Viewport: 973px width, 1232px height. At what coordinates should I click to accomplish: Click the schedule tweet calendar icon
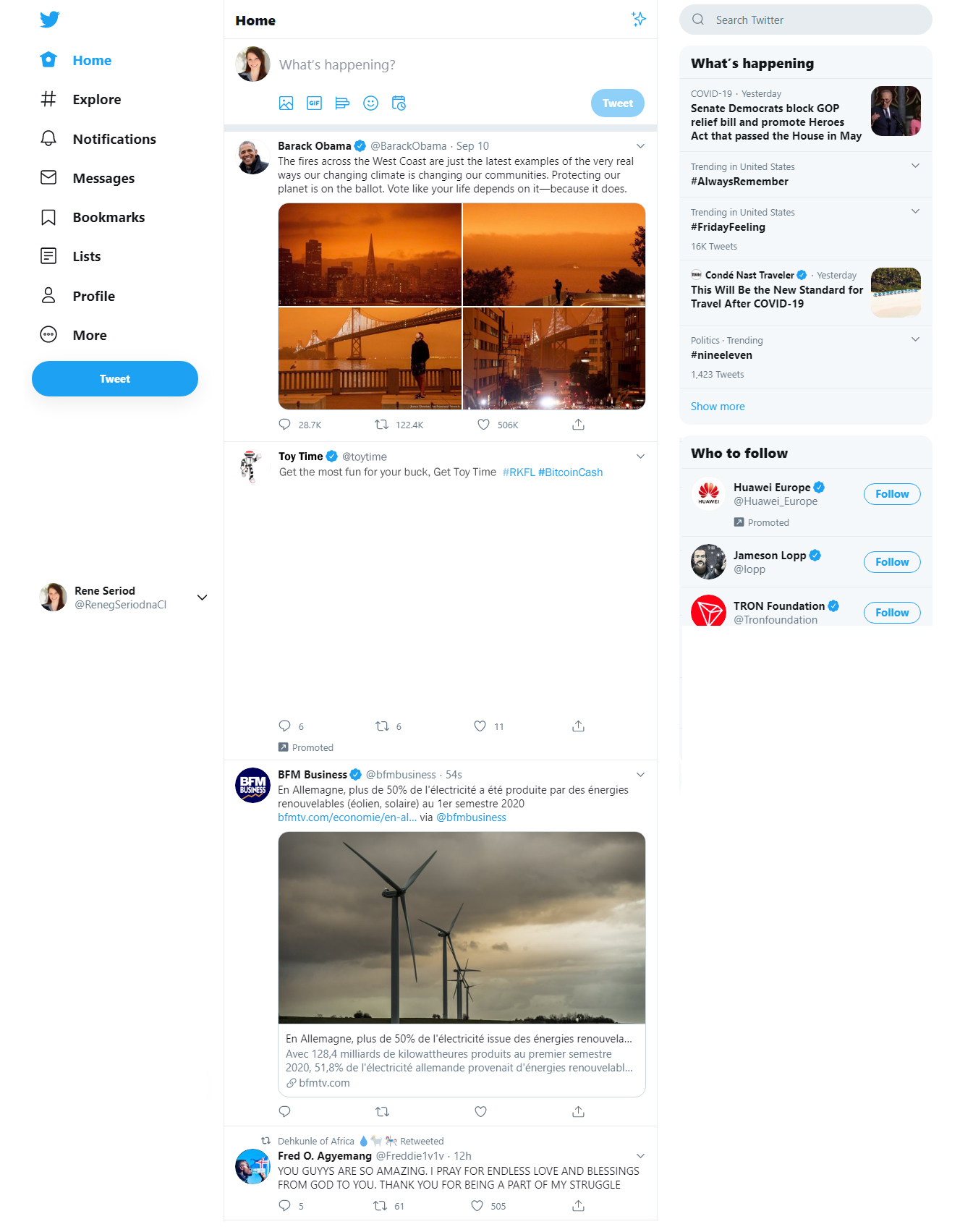[399, 103]
